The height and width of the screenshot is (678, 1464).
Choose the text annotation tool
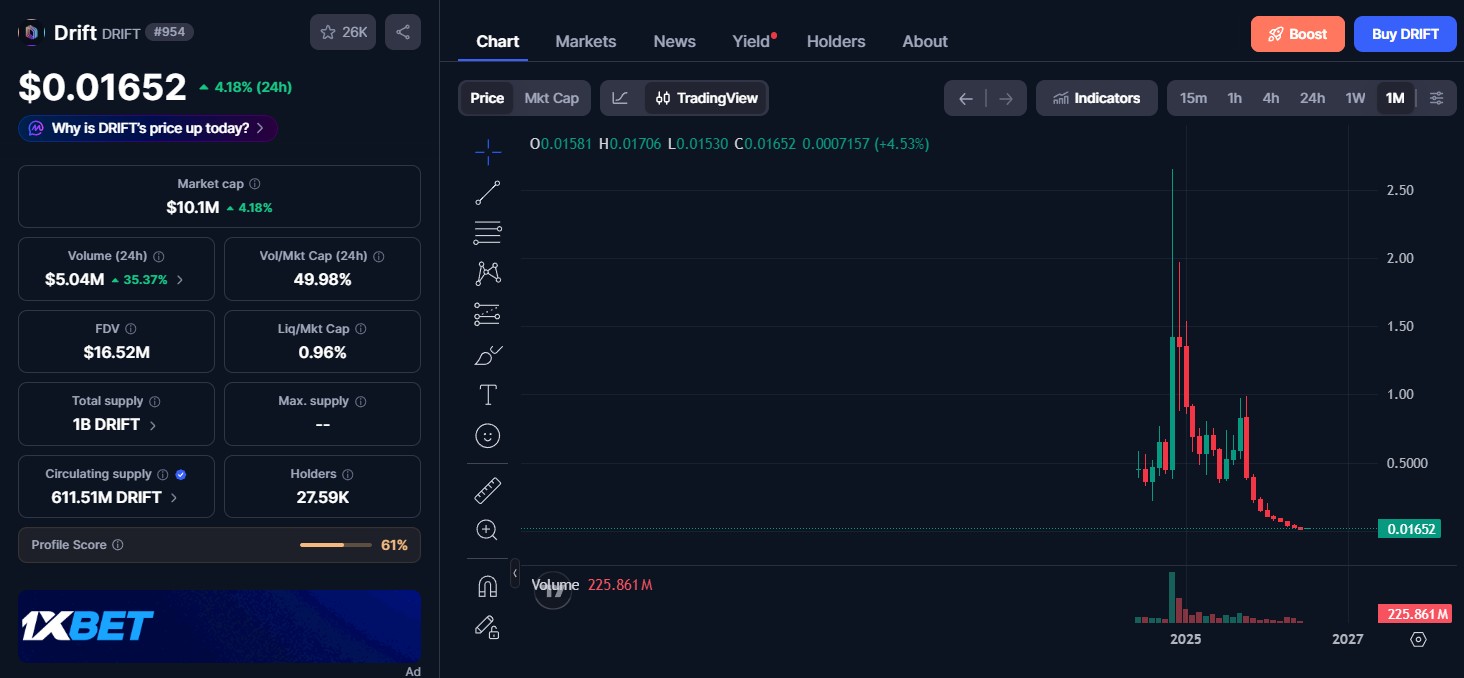(x=488, y=395)
